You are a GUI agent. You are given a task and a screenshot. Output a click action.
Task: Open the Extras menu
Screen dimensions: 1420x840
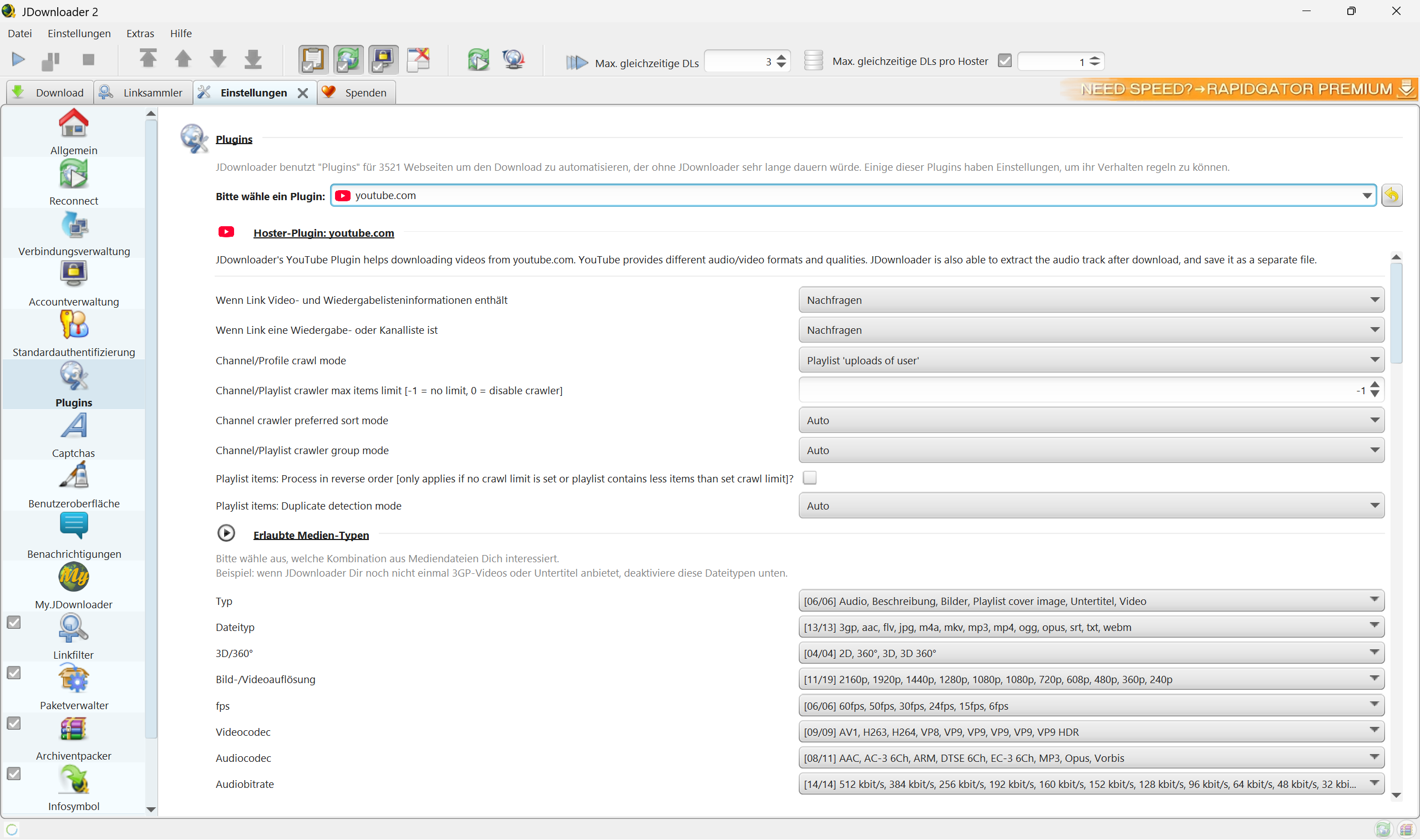click(x=140, y=33)
